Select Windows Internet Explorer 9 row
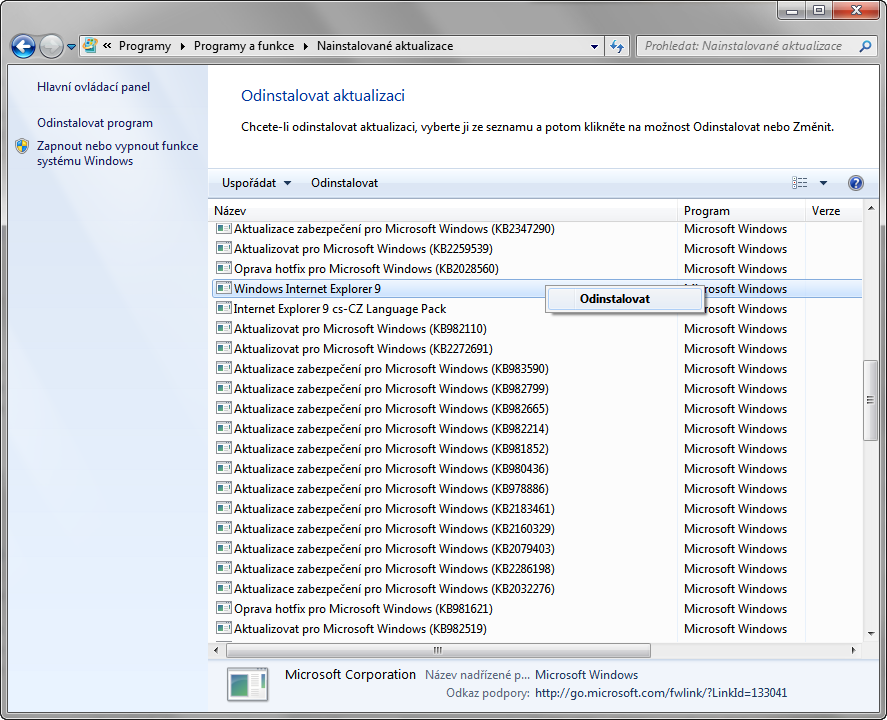 click(537, 289)
